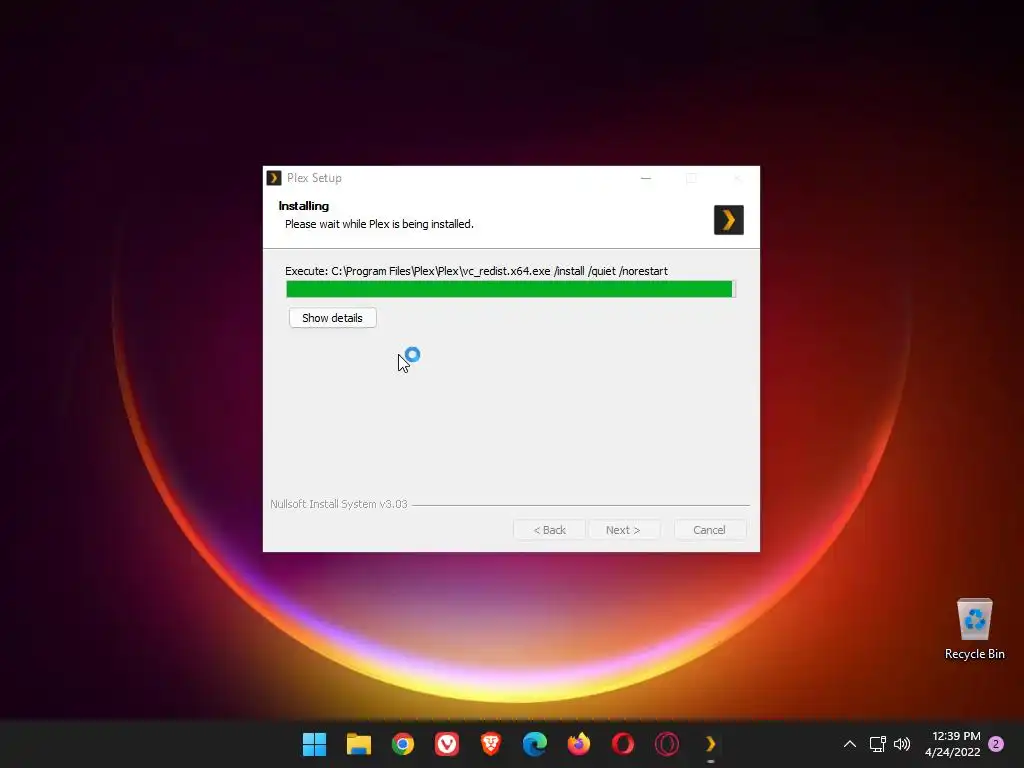
Task: Click the Plex logo in installer header
Action: 729,220
